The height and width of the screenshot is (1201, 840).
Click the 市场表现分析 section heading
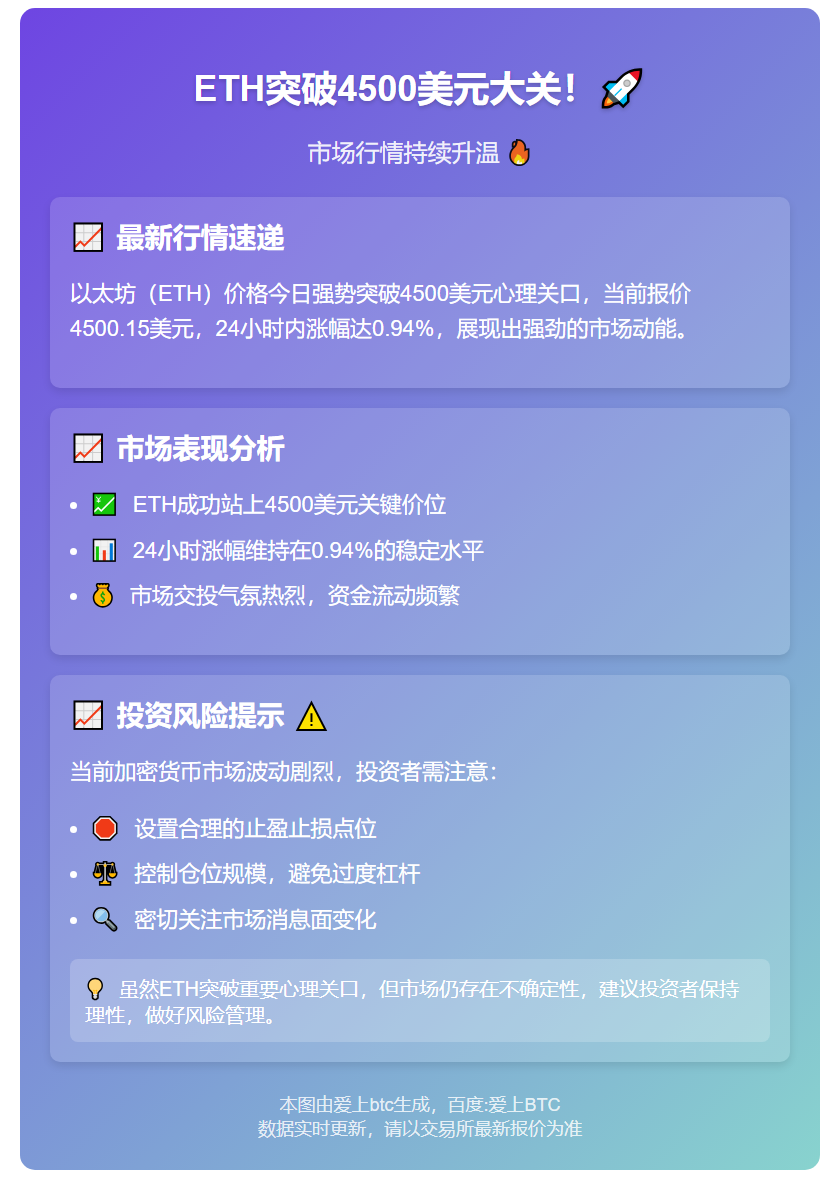[x=200, y=449]
